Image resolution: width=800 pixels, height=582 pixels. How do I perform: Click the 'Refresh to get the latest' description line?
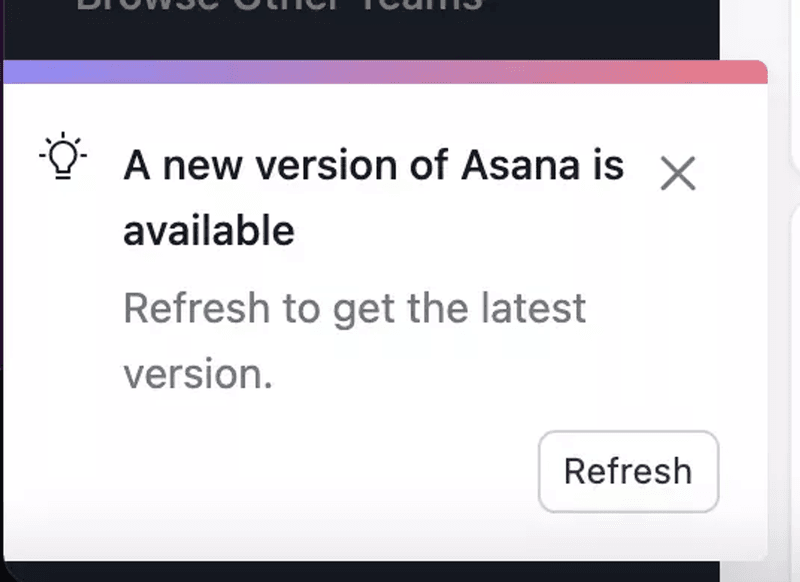click(354, 308)
